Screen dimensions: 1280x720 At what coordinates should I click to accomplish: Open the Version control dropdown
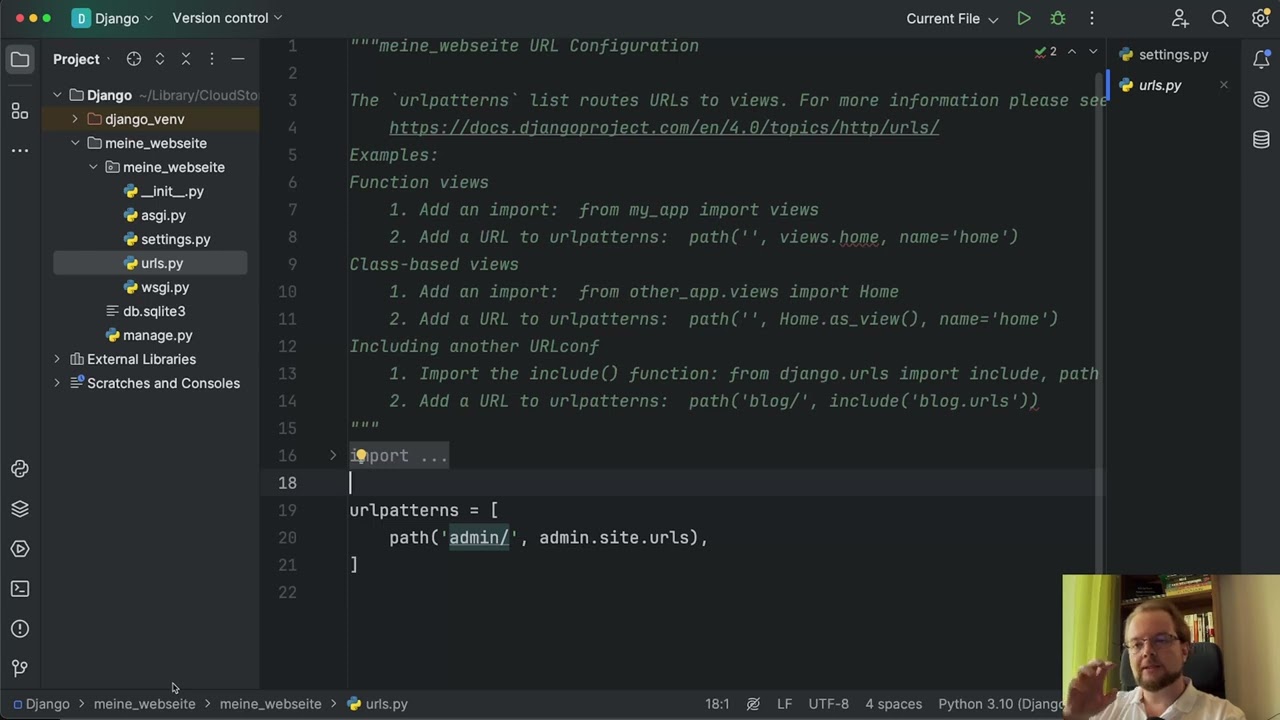tap(227, 18)
